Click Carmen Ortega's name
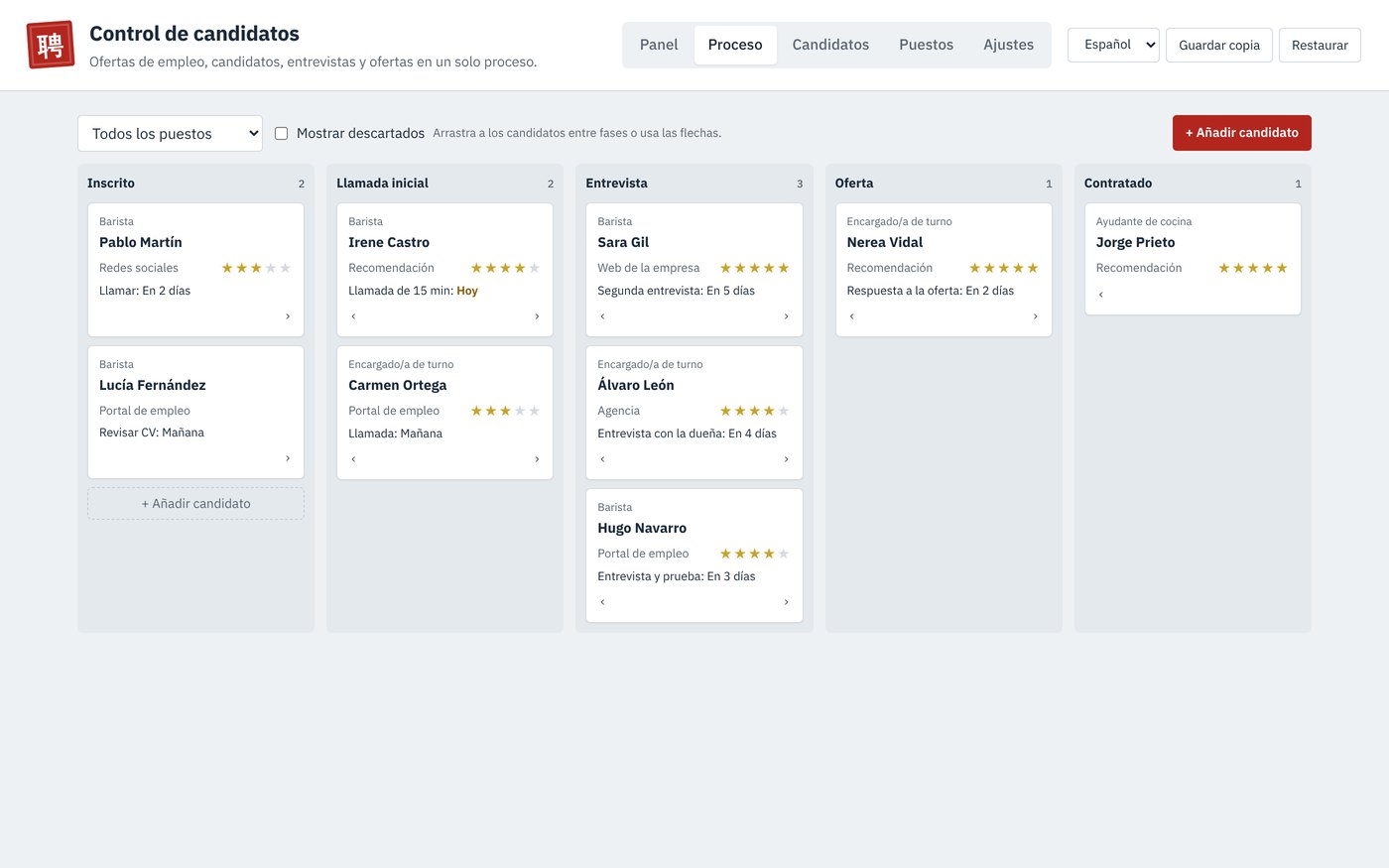The image size is (1389, 868). click(x=397, y=385)
